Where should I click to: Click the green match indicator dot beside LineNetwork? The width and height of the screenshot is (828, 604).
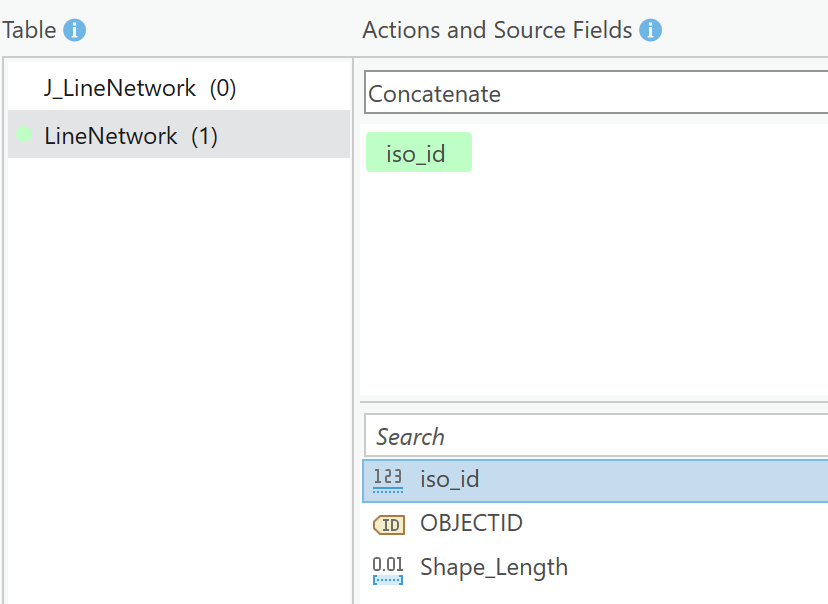[x=22, y=135]
